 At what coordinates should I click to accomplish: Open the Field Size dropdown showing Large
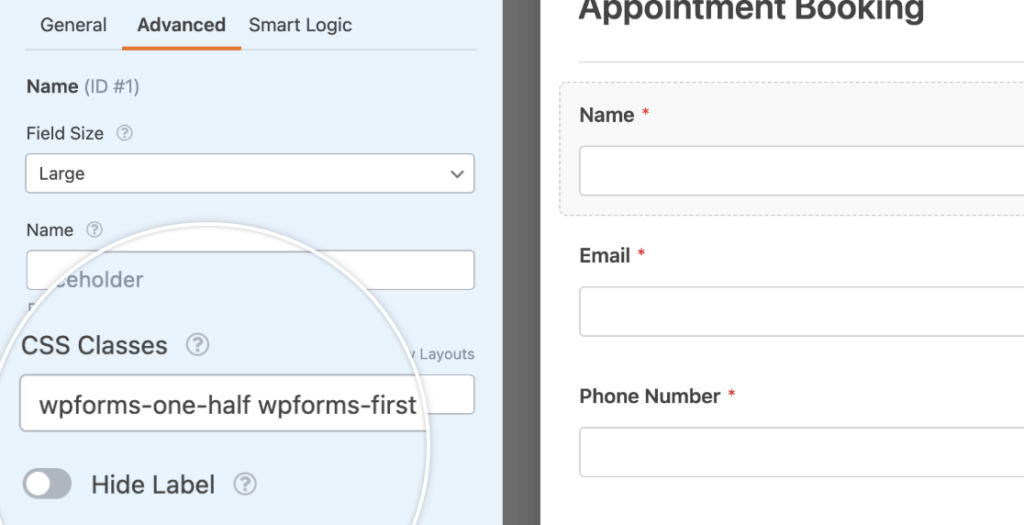pos(250,174)
